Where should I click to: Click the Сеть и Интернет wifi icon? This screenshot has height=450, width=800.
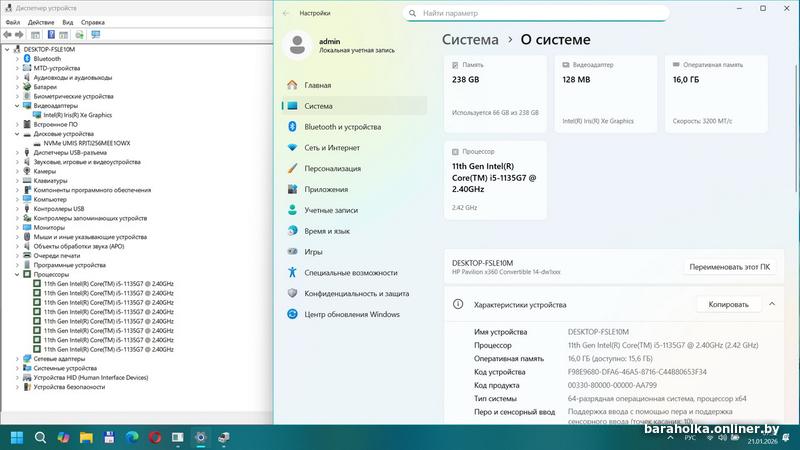click(x=292, y=147)
